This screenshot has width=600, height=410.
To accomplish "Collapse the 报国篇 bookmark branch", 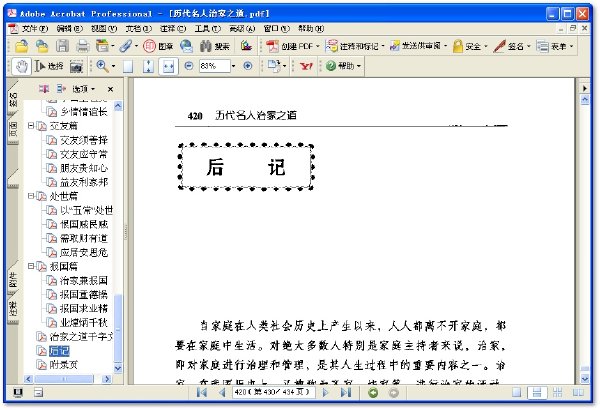I will pos(31,266).
